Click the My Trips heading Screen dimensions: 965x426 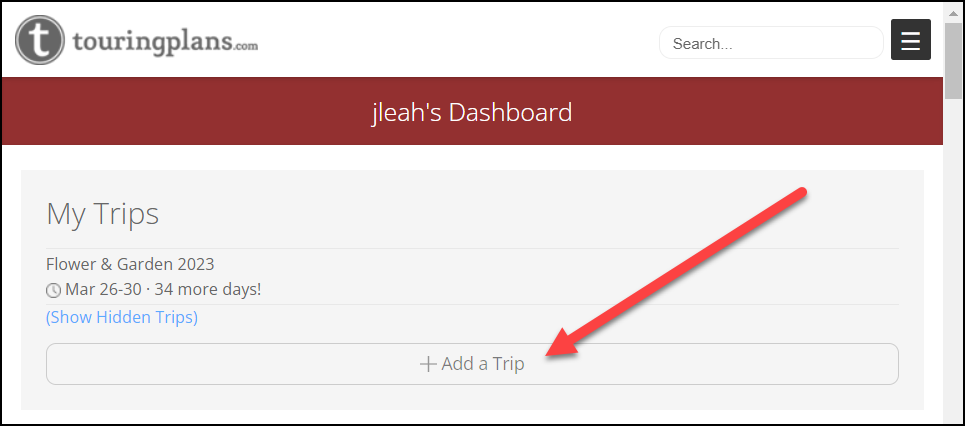click(103, 214)
